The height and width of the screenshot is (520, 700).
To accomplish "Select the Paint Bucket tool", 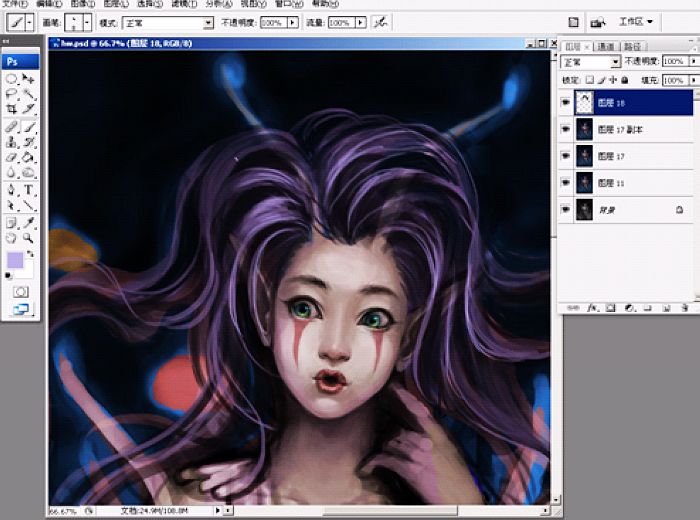I will (28, 158).
